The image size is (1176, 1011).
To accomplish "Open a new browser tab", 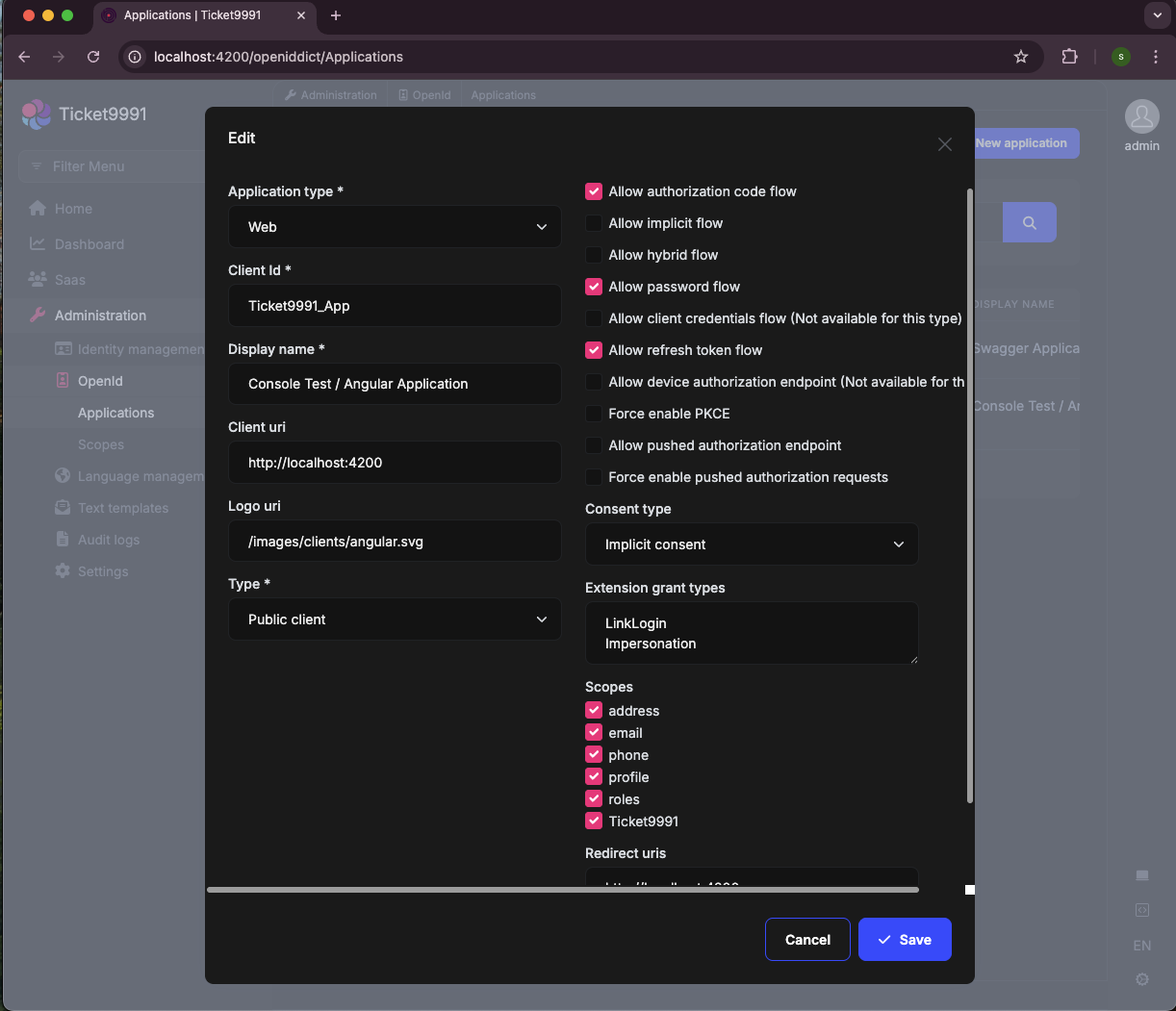I will (x=336, y=15).
